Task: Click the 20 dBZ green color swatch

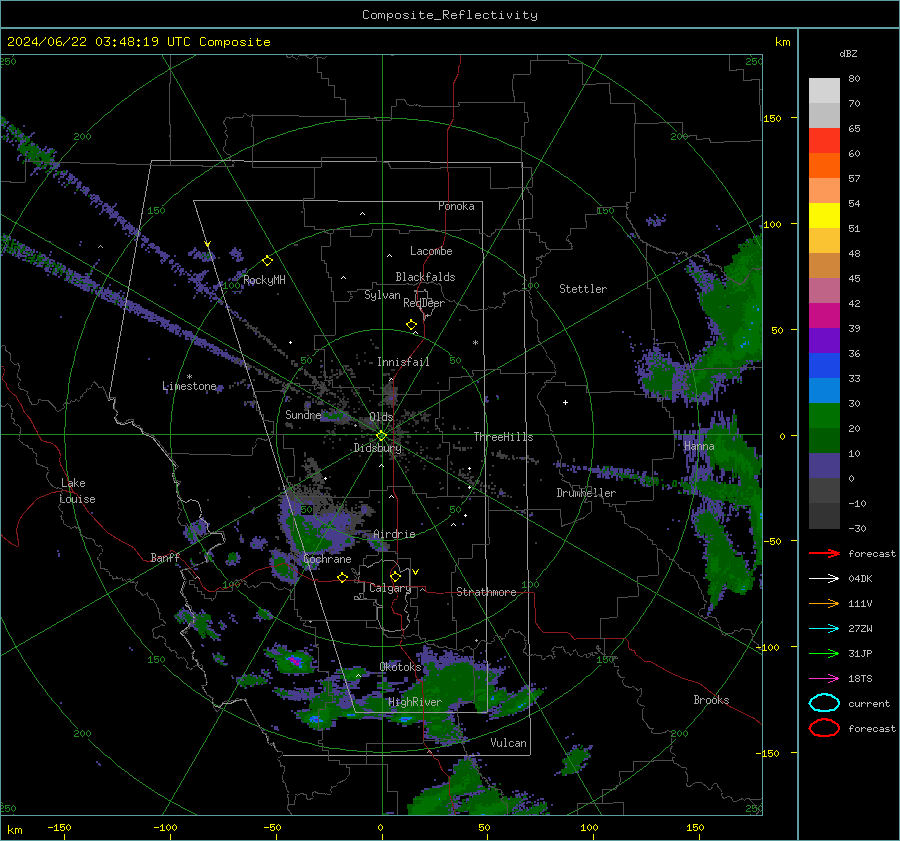Action: point(824,415)
